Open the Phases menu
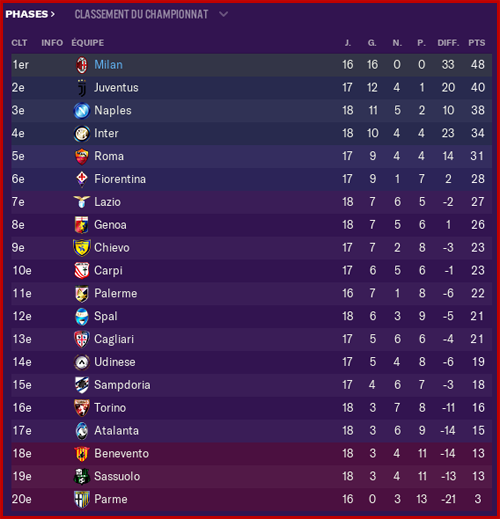The height and width of the screenshot is (519, 500). (30, 14)
